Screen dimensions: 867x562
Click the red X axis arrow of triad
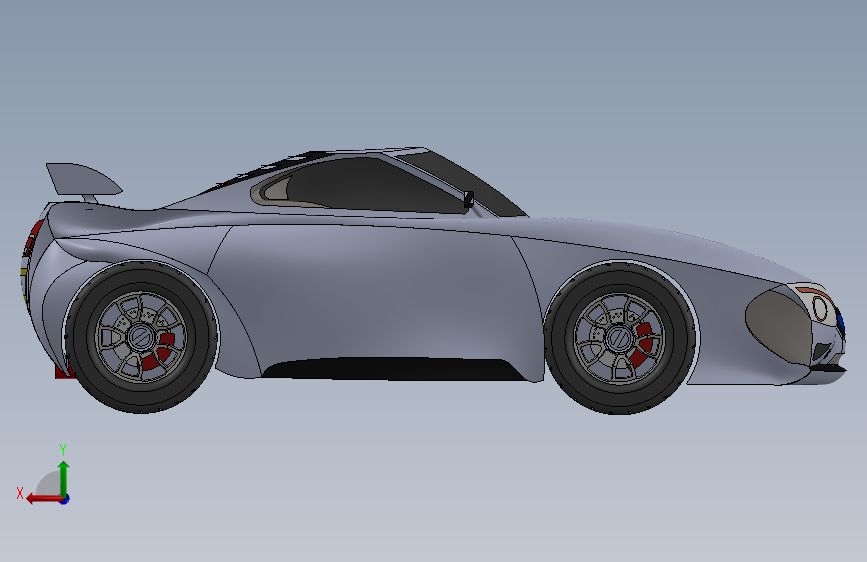pos(43,499)
